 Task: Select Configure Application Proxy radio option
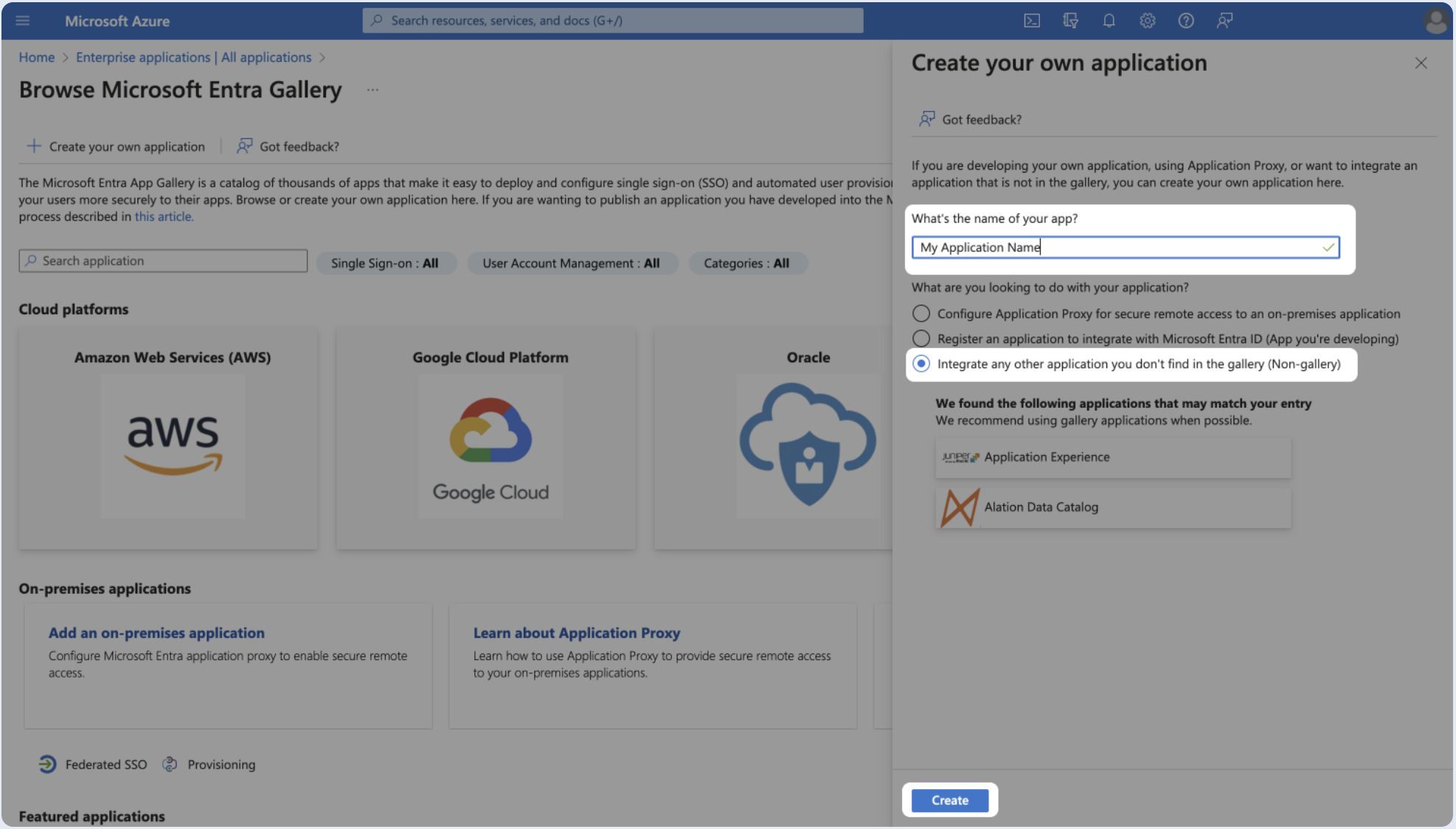coord(921,313)
